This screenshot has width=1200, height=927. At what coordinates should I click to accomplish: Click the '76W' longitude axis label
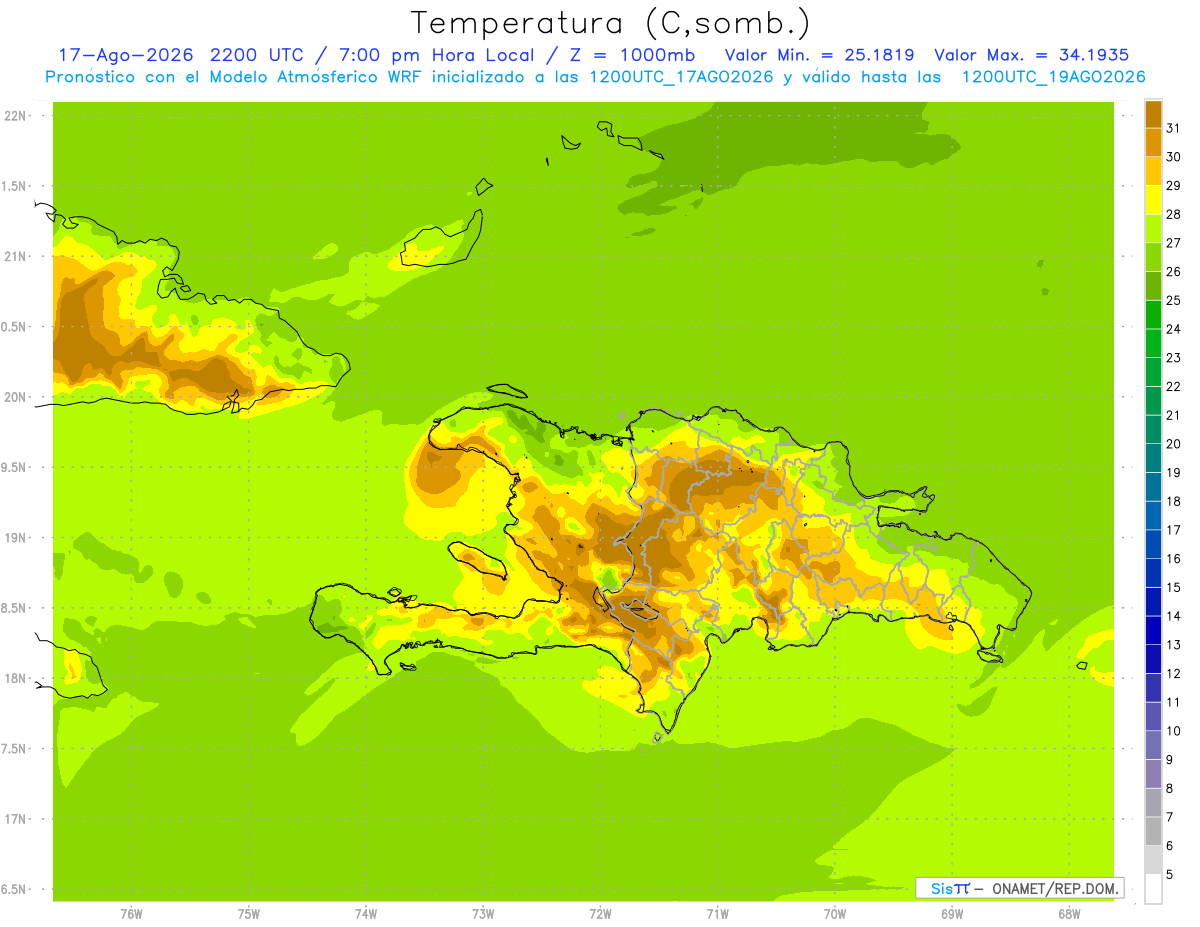click(x=131, y=913)
